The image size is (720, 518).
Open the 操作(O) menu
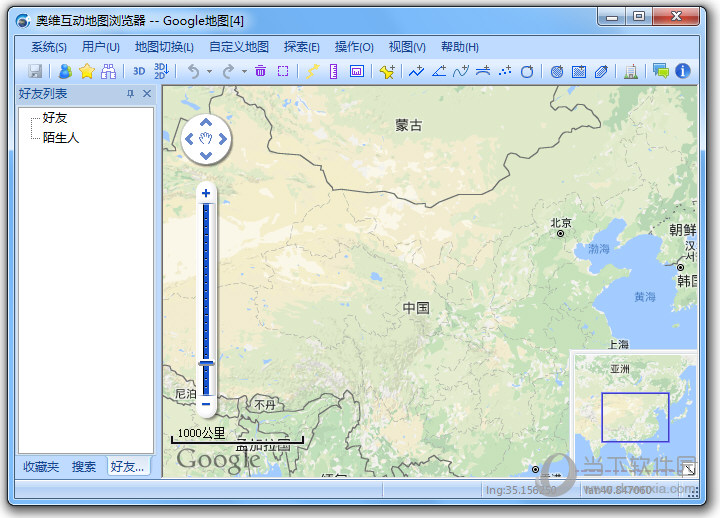tap(354, 47)
